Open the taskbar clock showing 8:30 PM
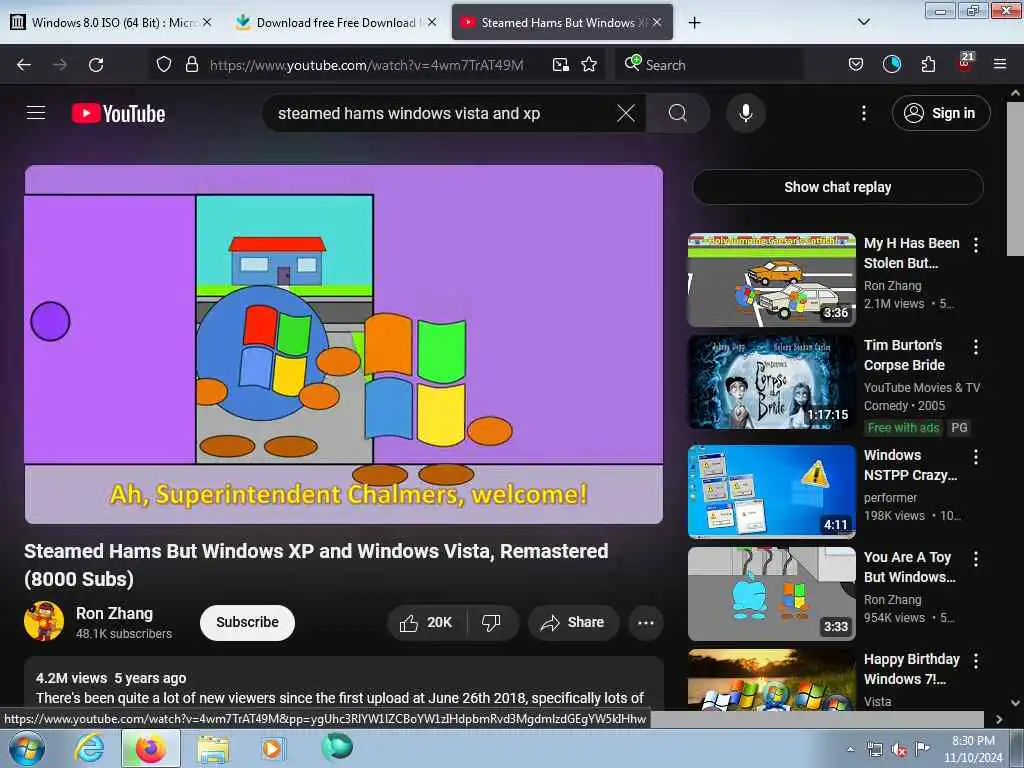 pyautogui.click(x=973, y=749)
